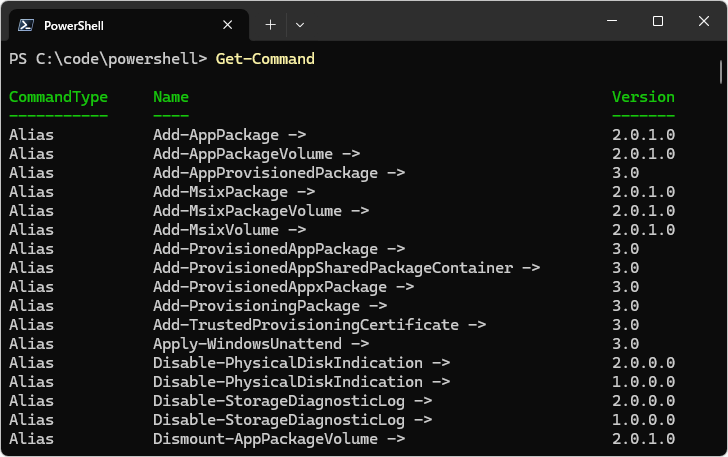
Task: Open a new tab with the plus button
Action: coord(270,25)
